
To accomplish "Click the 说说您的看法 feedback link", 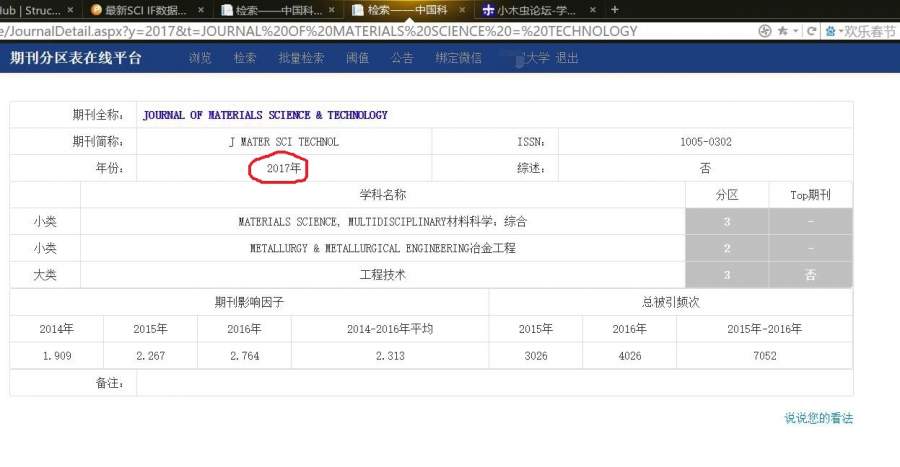I will pyautogui.click(x=818, y=418).
